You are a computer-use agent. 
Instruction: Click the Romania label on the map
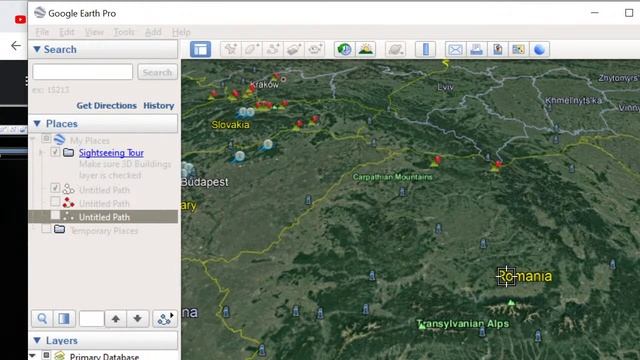pos(525,276)
